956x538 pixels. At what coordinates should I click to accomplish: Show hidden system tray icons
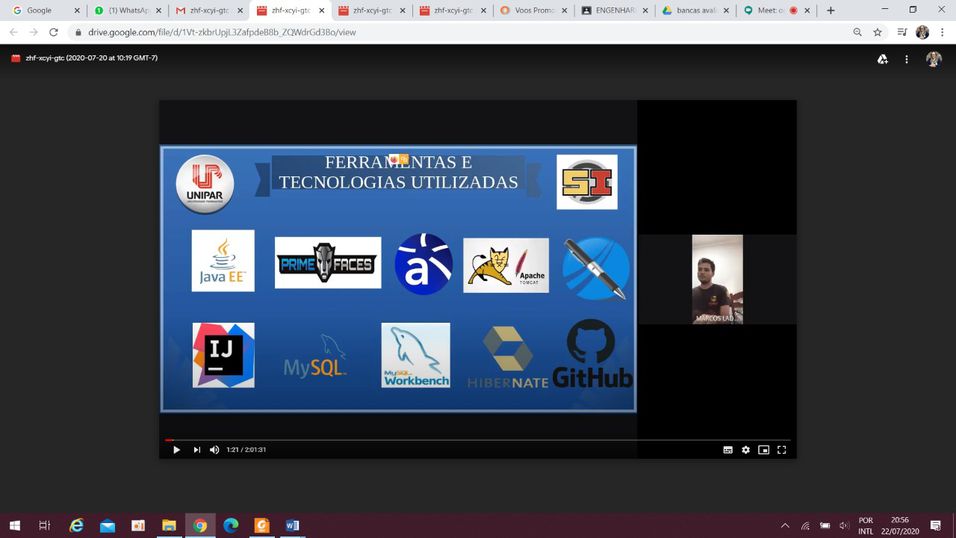785,525
